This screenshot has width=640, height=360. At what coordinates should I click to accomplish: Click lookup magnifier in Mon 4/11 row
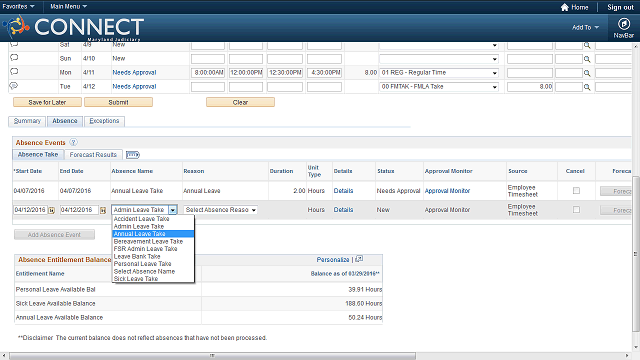(587, 73)
